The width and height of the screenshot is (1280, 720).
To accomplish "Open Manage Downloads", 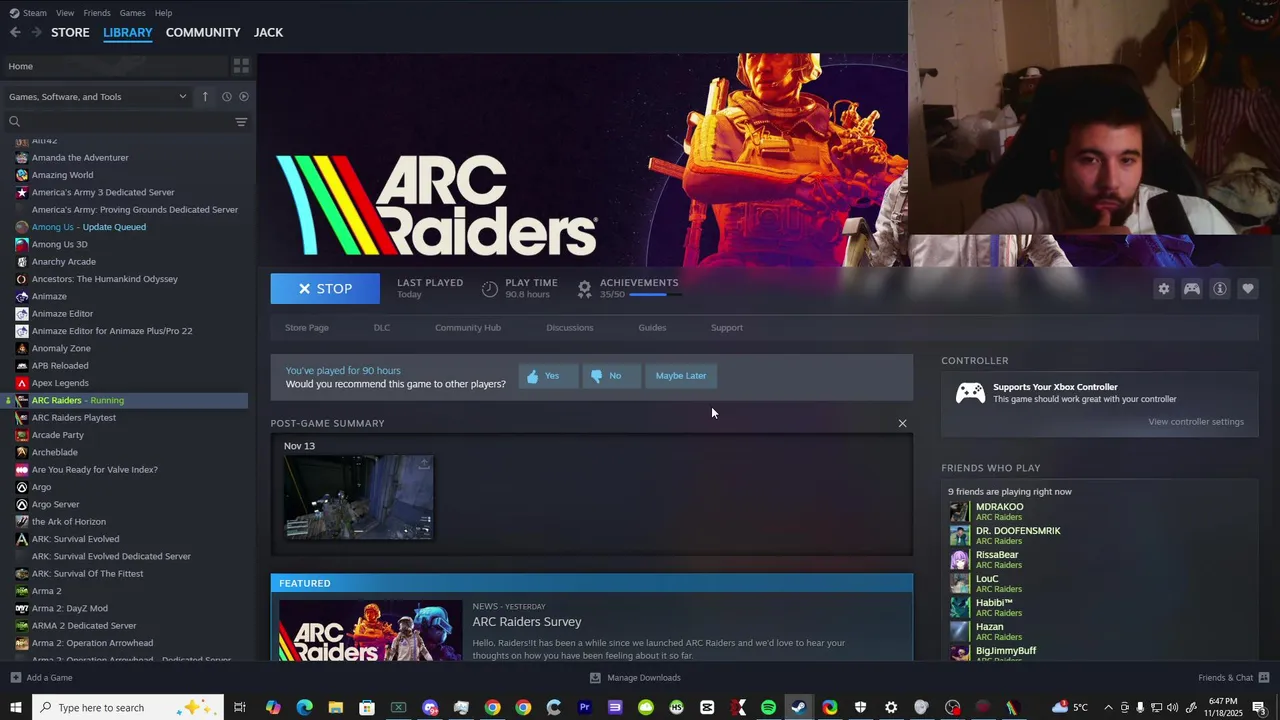I will [635, 678].
